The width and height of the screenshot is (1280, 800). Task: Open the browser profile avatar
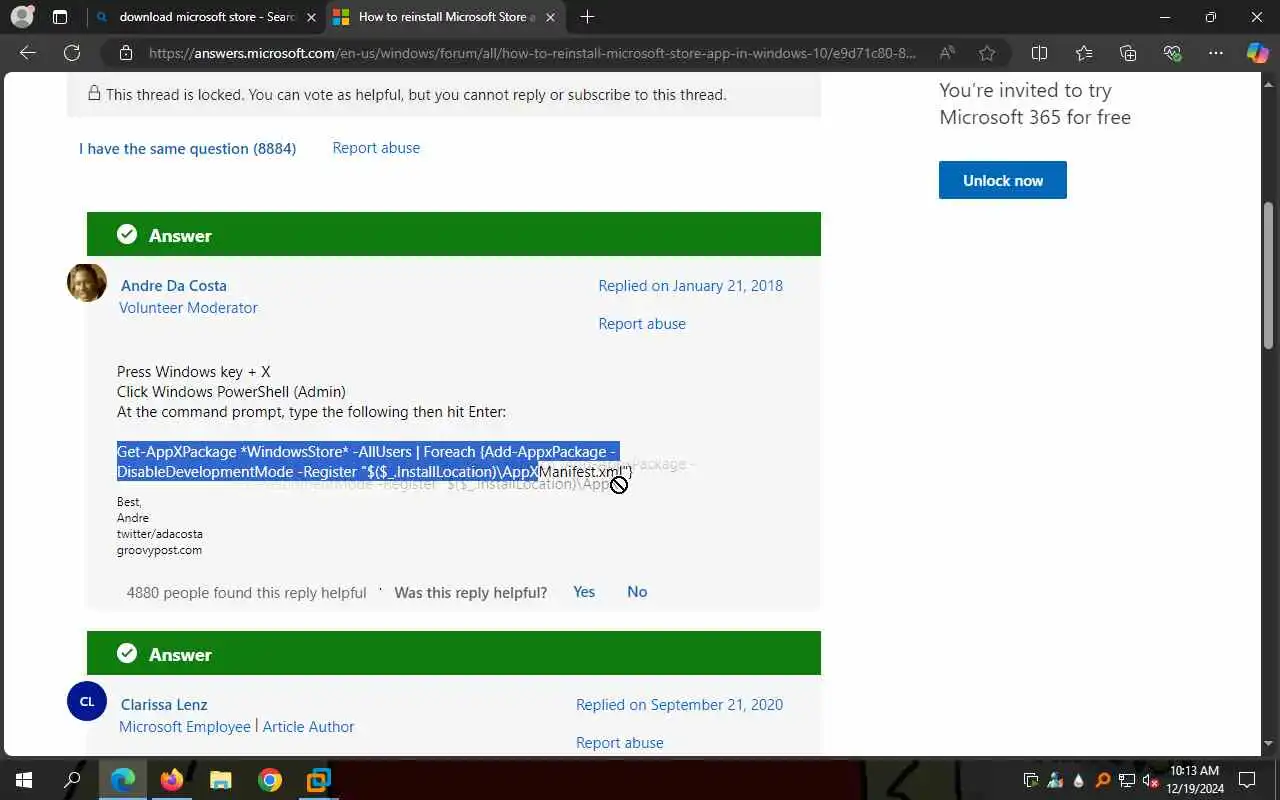click(x=21, y=17)
